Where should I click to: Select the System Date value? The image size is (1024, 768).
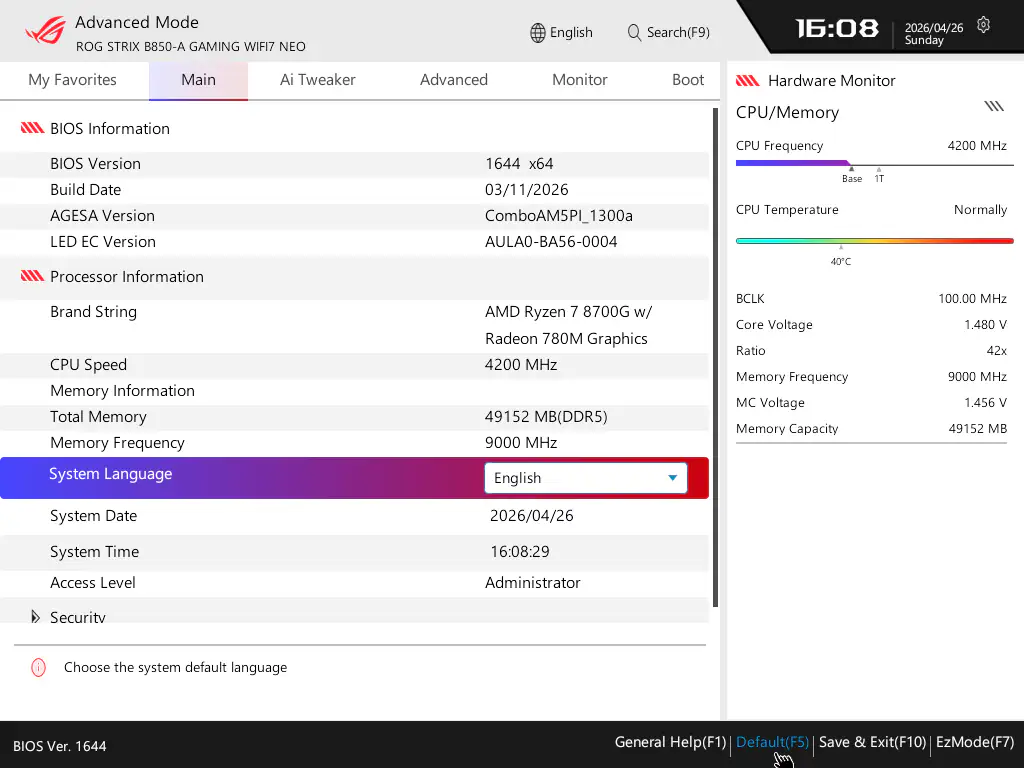(532, 516)
